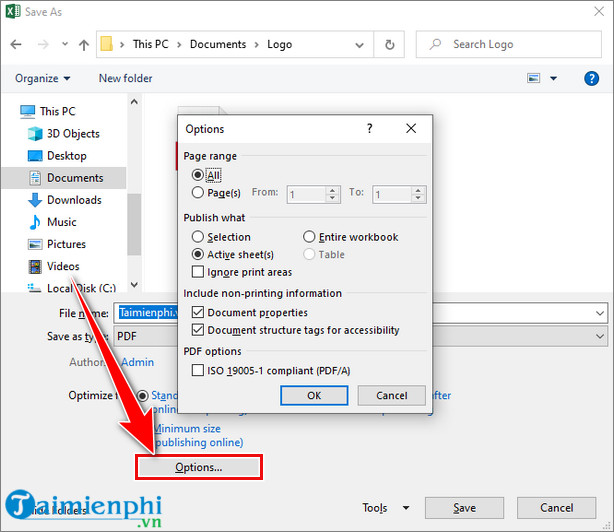Screen dimensions: 614x532
Task: Decrease the From page value
Action: [332, 198]
